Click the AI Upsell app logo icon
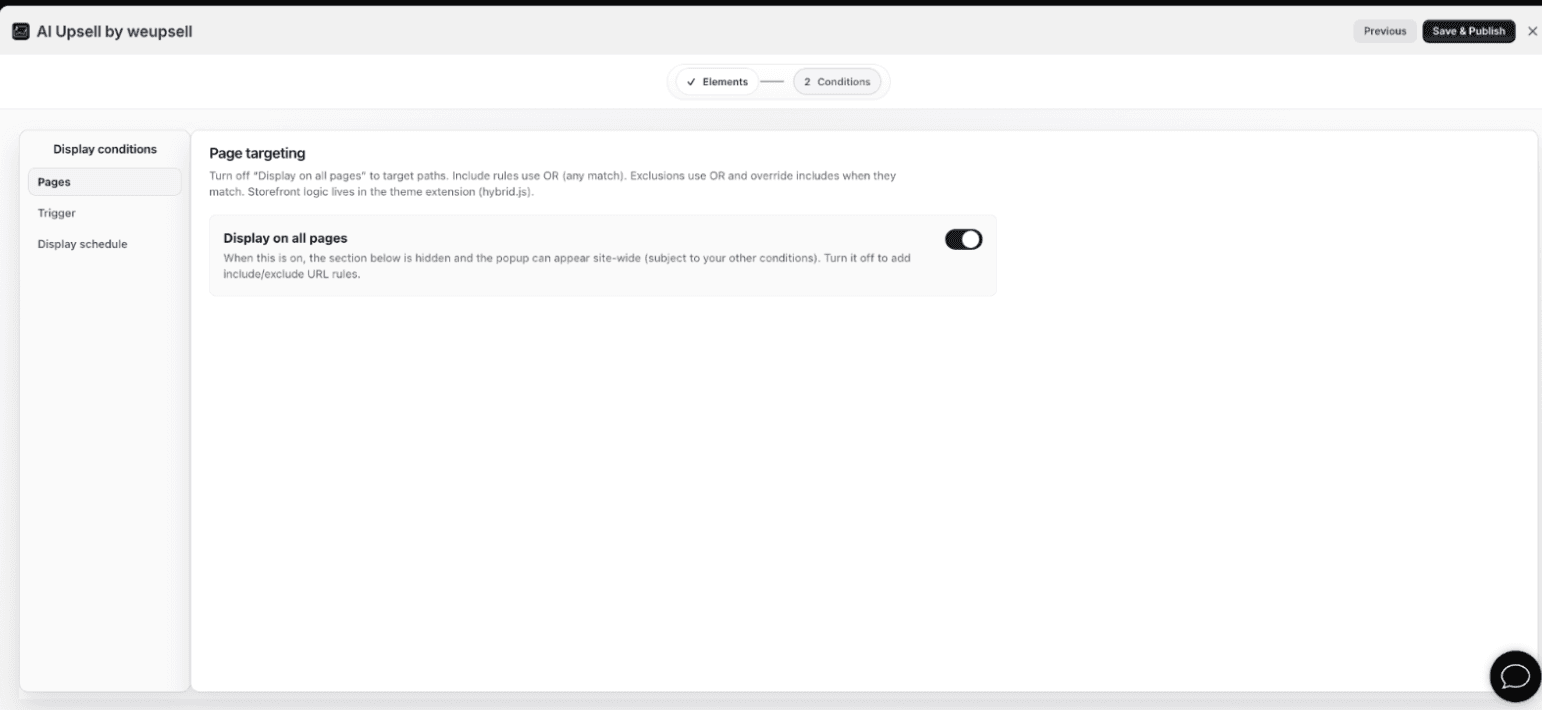This screenshot has width=1542, height=710. pos(20,32)
